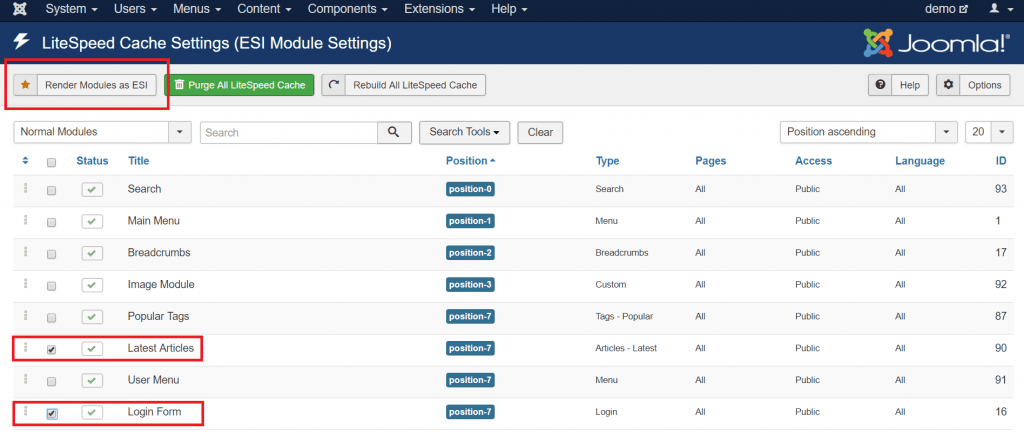Tick the select-all checkbox in table header

pos(52,162)
